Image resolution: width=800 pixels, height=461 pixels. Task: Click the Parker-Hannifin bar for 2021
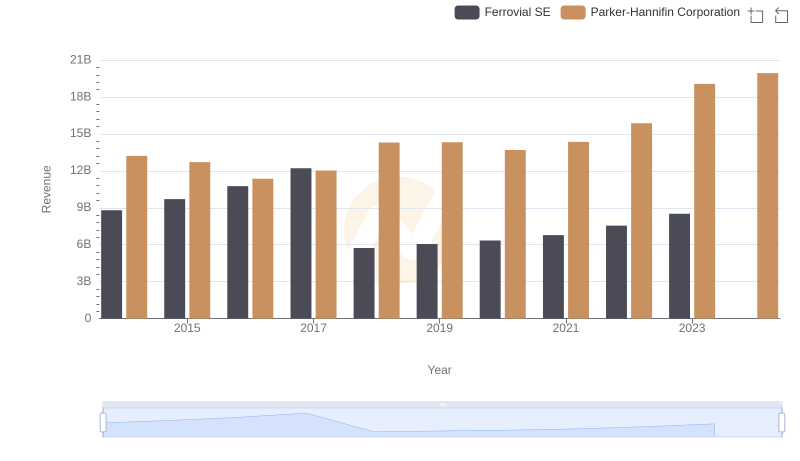(579, 230)
